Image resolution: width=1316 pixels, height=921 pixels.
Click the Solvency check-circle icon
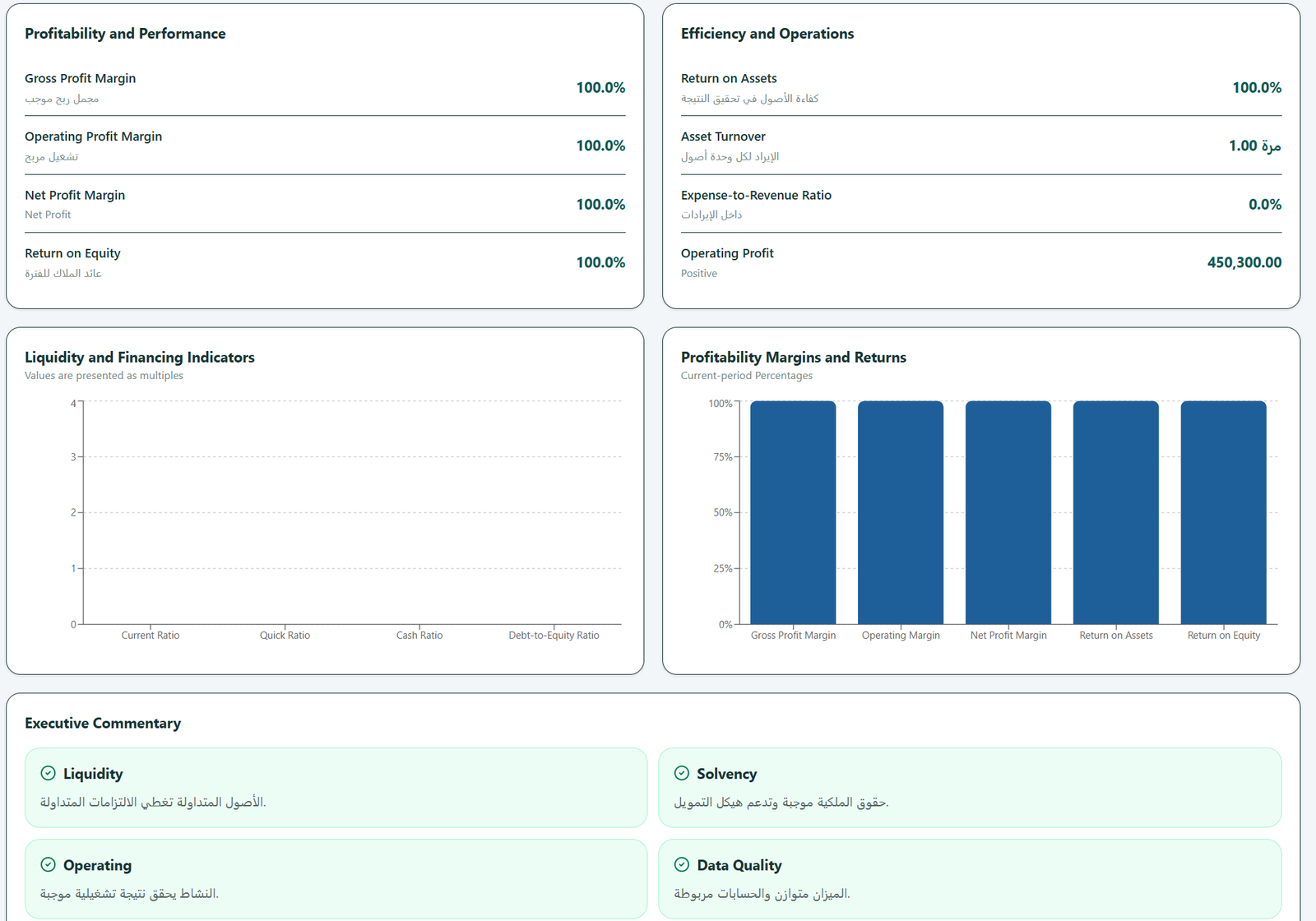tap(682, 773)
